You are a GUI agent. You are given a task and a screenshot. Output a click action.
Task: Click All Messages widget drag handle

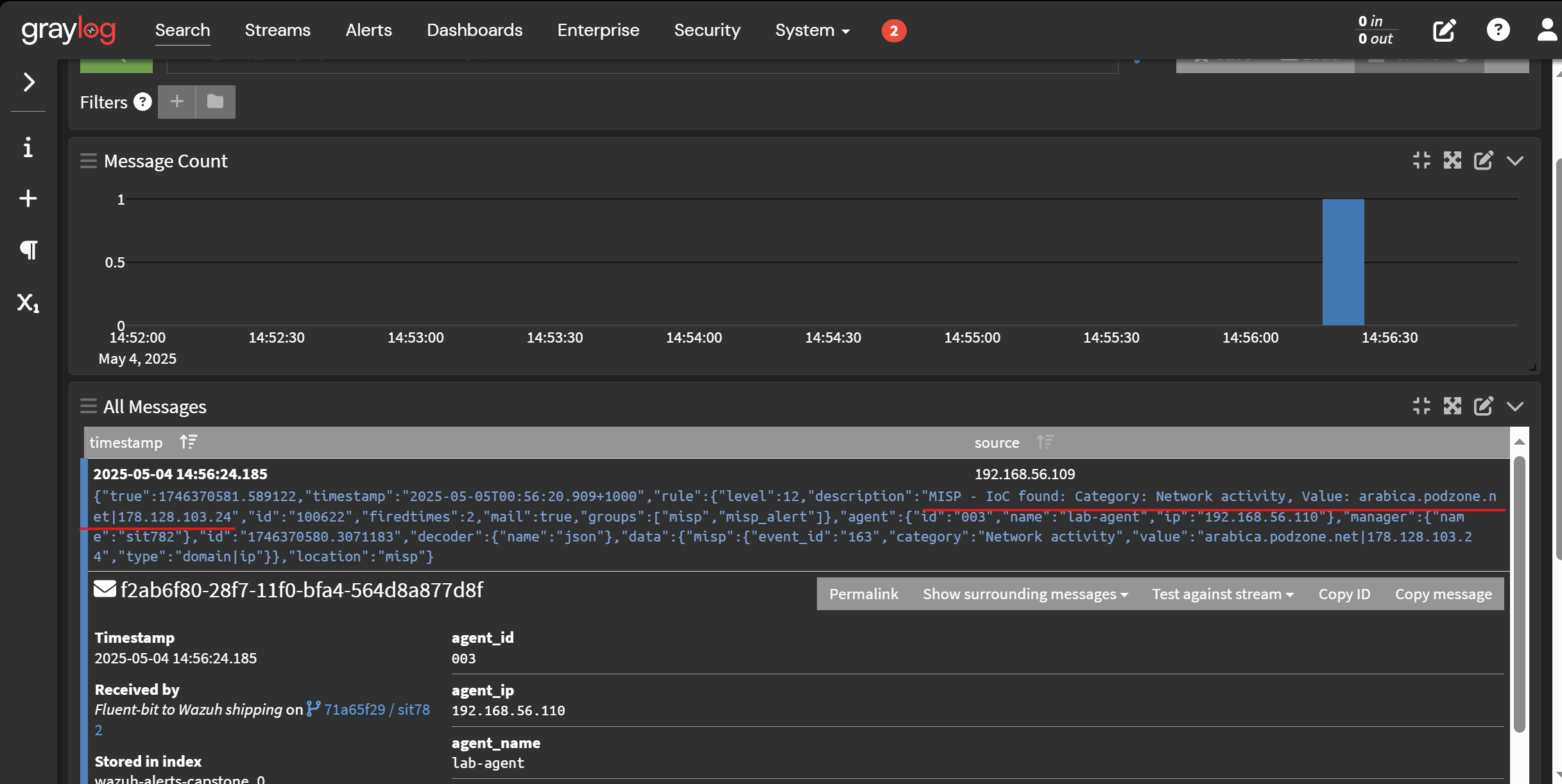pyautogui.click(x=89, y=406)
